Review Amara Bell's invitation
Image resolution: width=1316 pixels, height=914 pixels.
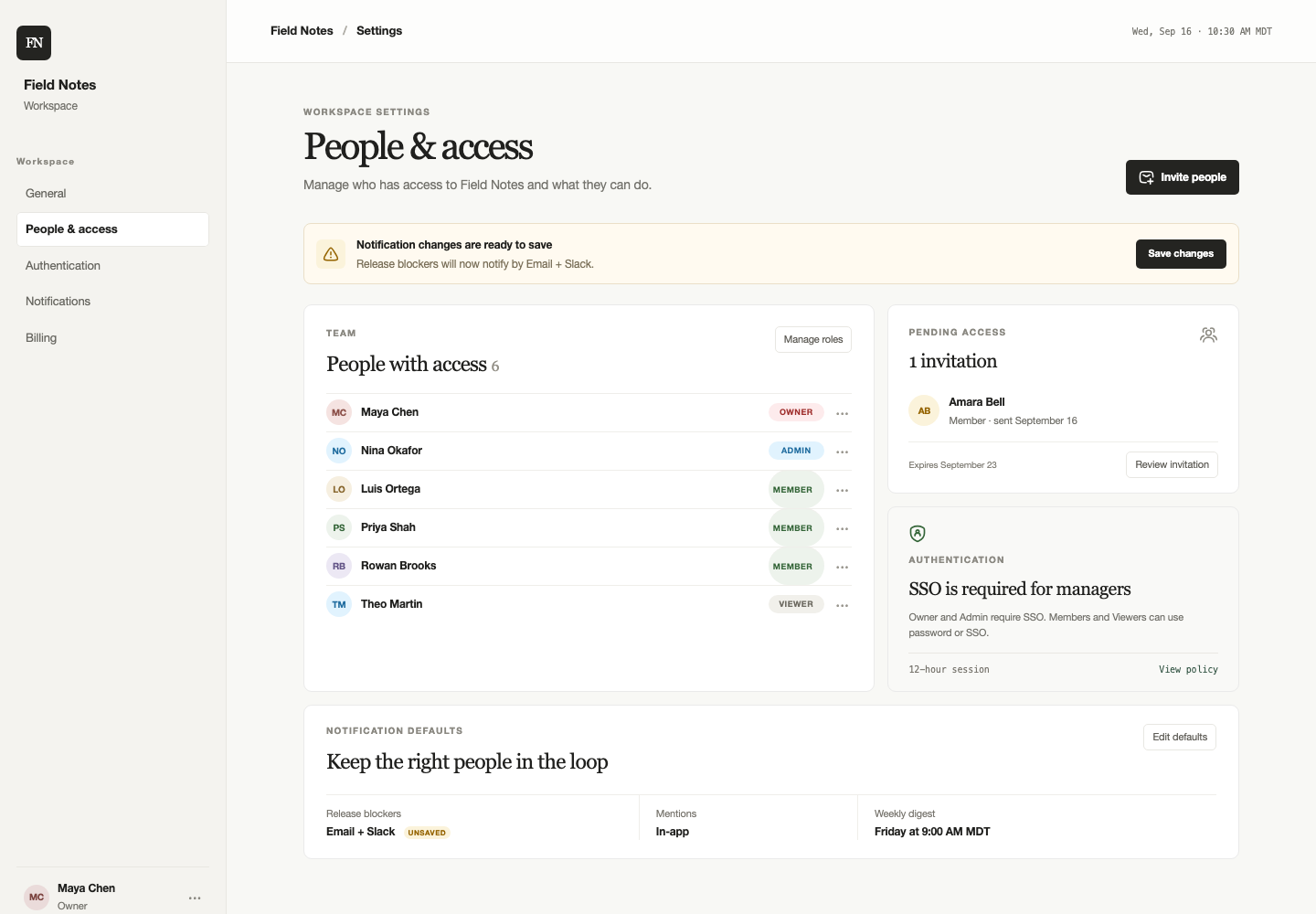tap(1172, 464)
